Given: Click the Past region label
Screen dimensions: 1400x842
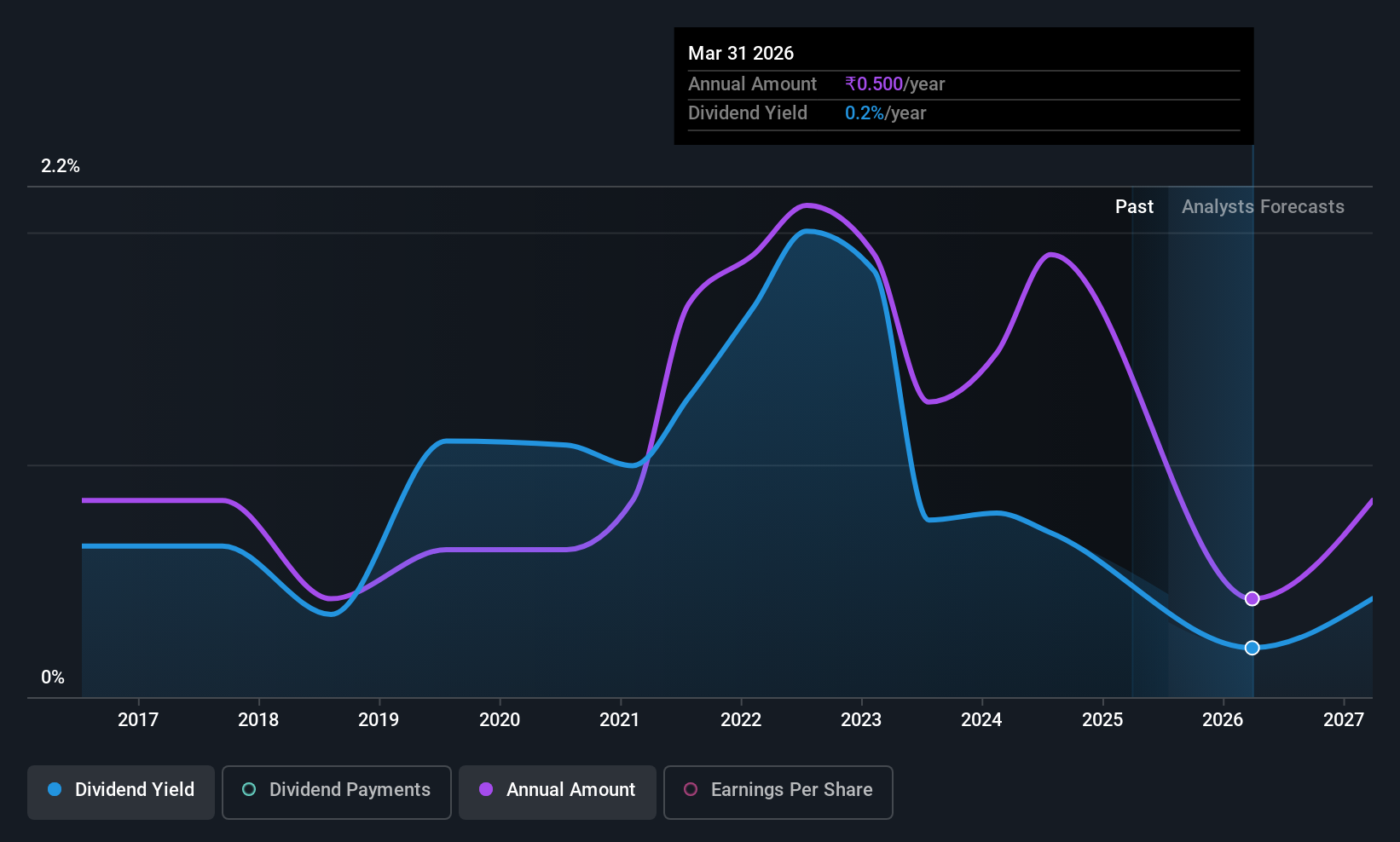Looking at the screenshot, I should point(1134,207).
